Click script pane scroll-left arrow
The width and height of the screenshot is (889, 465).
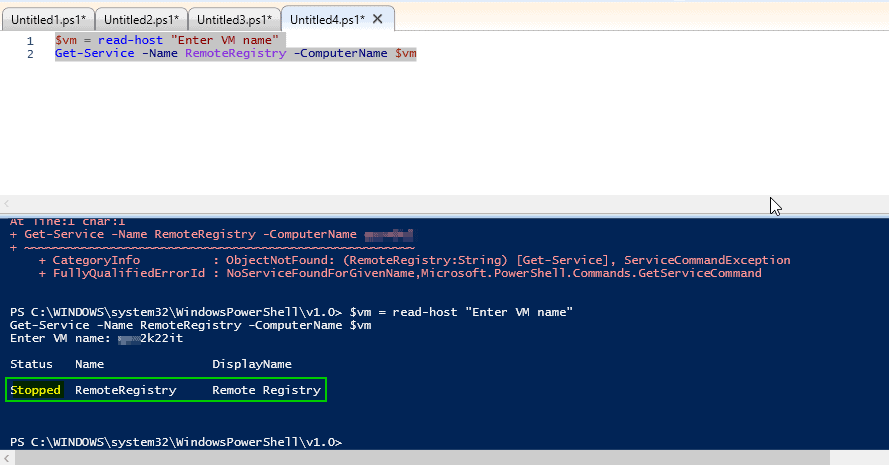[7, 203]
